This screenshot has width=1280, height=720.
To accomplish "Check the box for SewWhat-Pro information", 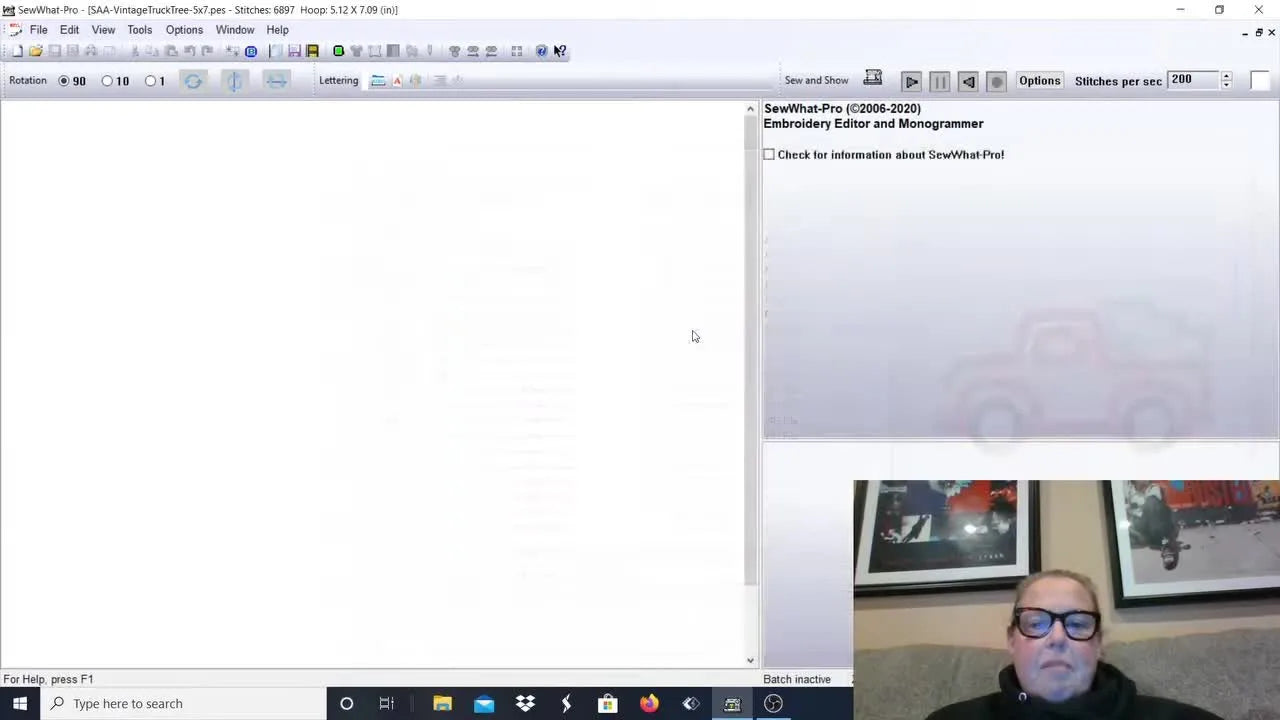I will 769,154.
